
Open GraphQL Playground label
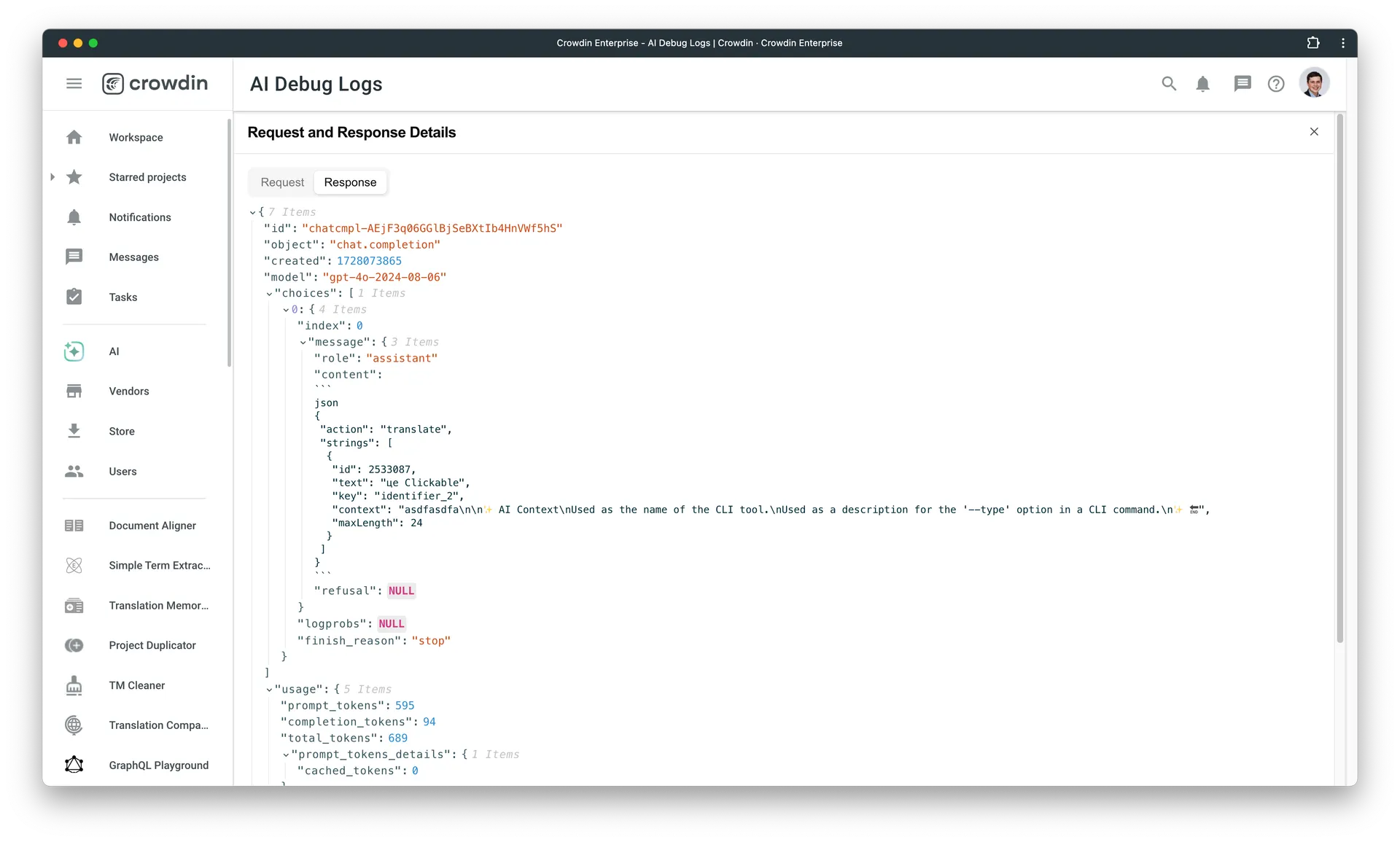pos(159,765)
